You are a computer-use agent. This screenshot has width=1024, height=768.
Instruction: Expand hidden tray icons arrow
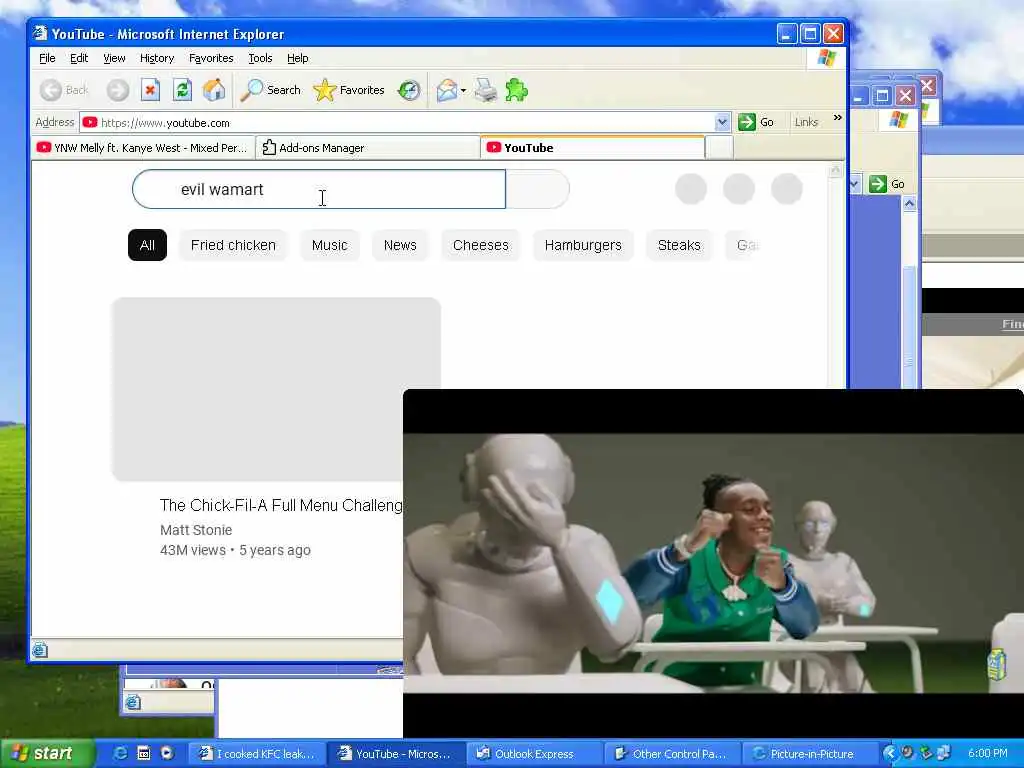(889, 754)
